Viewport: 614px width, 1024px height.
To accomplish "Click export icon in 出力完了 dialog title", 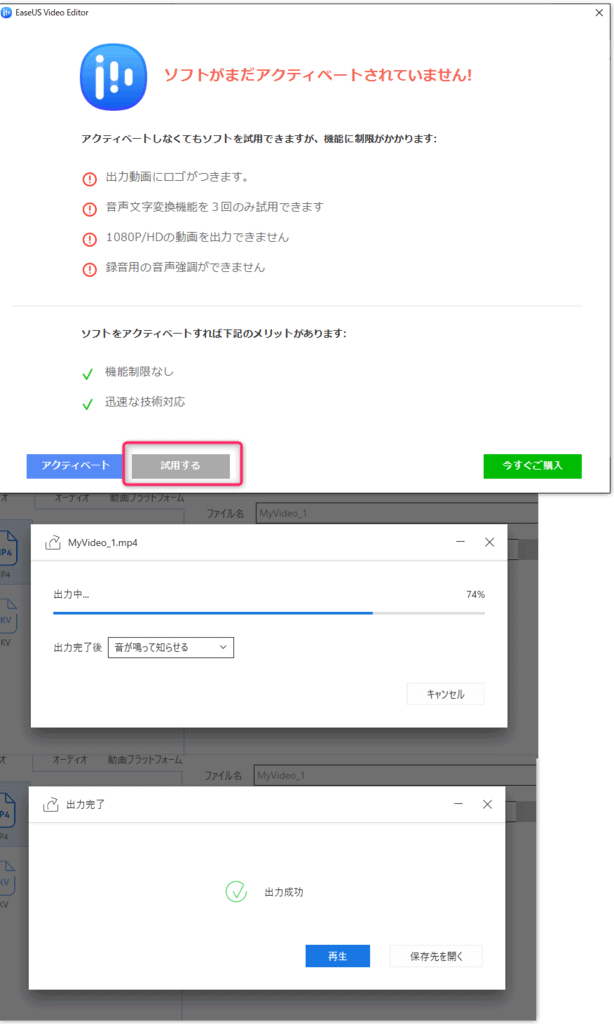I will pyautogui.click(x=51, y=804).
